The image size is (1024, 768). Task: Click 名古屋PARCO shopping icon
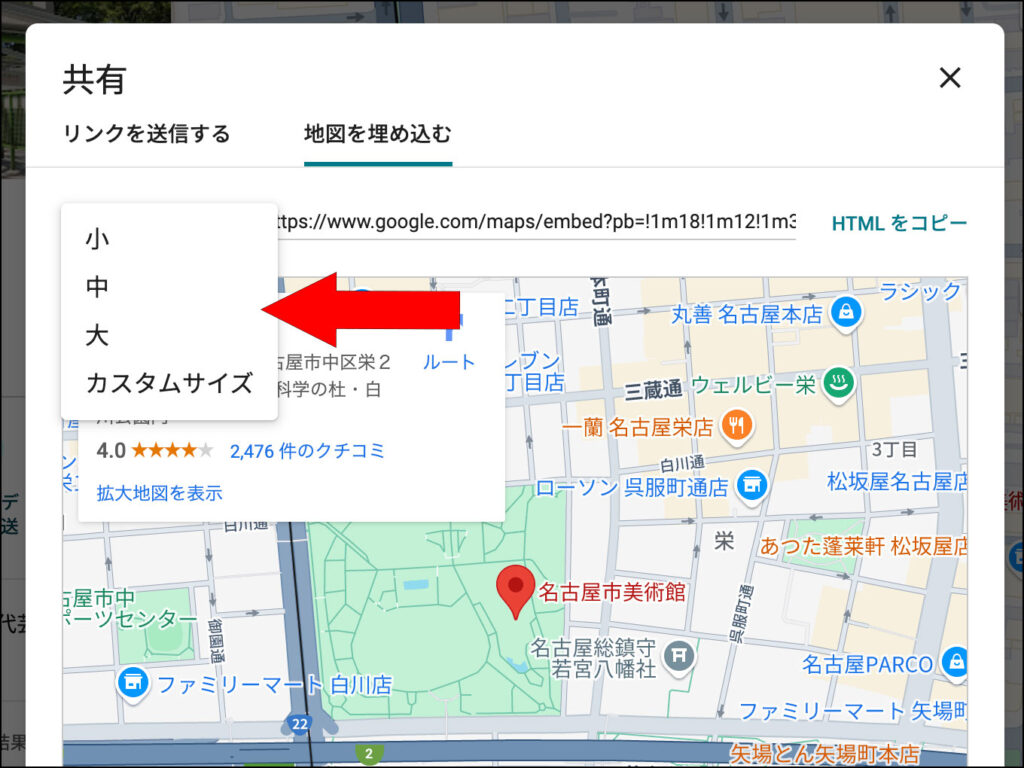(956, 662)
